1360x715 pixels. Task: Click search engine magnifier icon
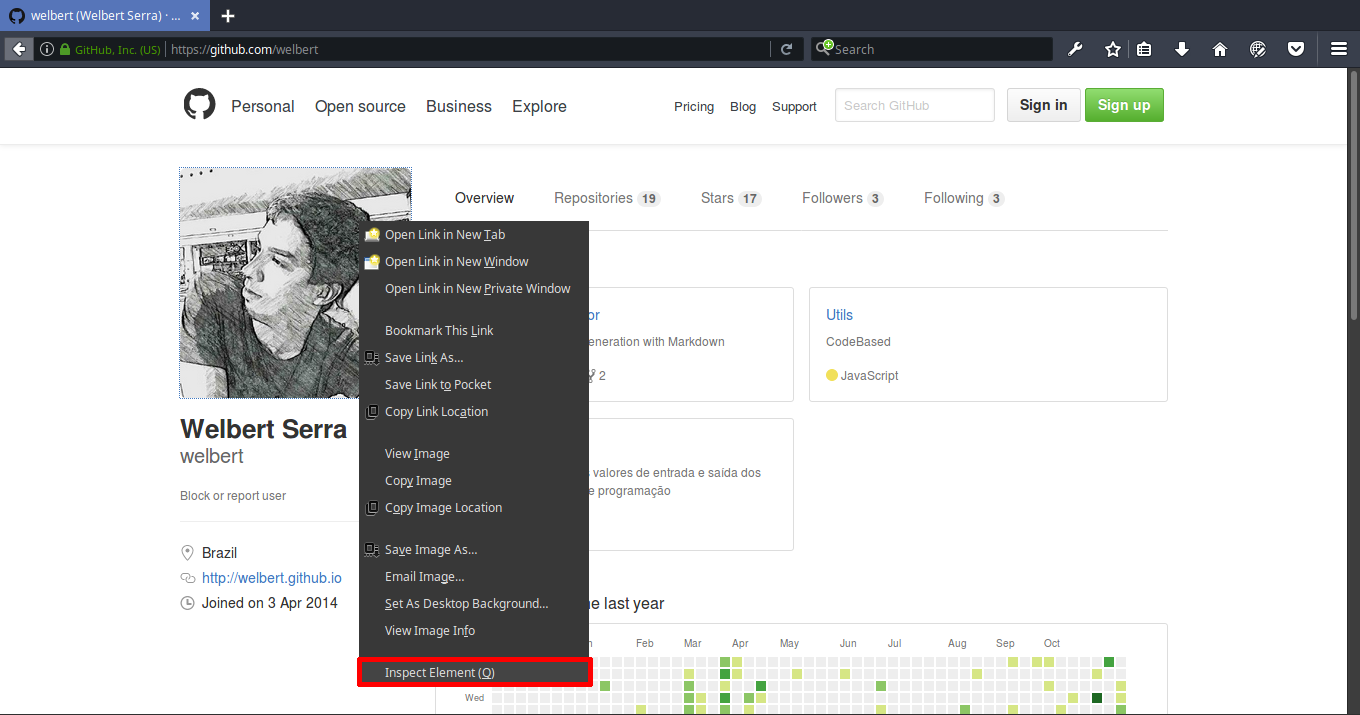(x=824, y=48)
